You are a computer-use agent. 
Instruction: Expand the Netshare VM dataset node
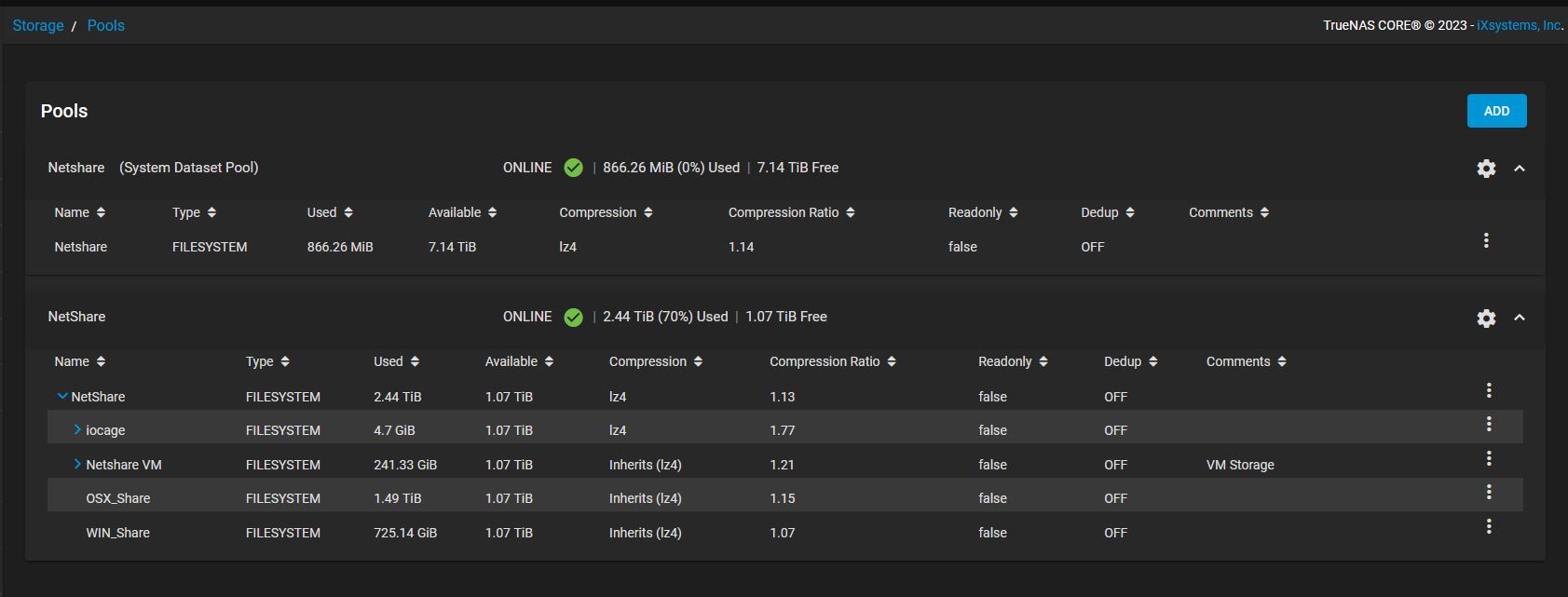click(x=77, y=464)
